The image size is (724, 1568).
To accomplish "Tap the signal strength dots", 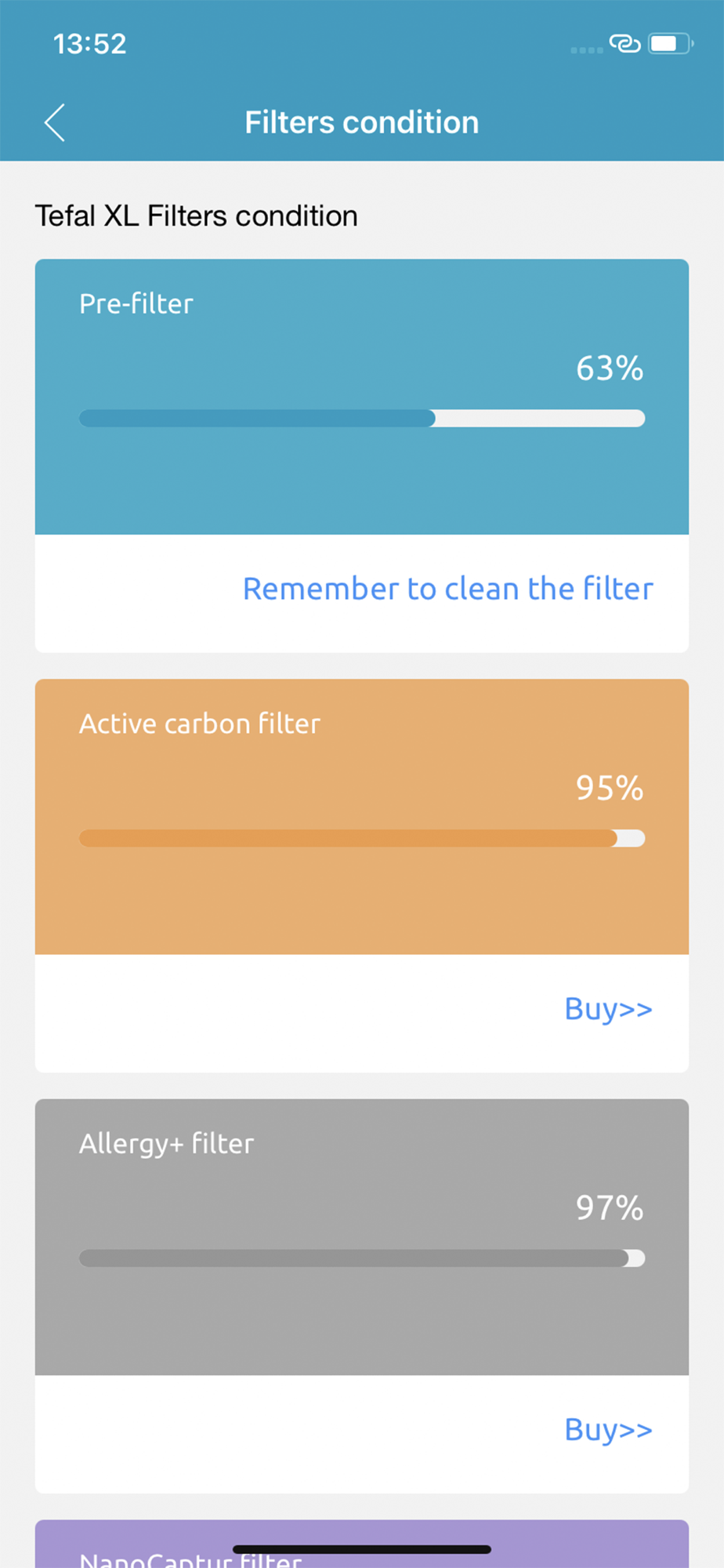I will click(586, 50).
